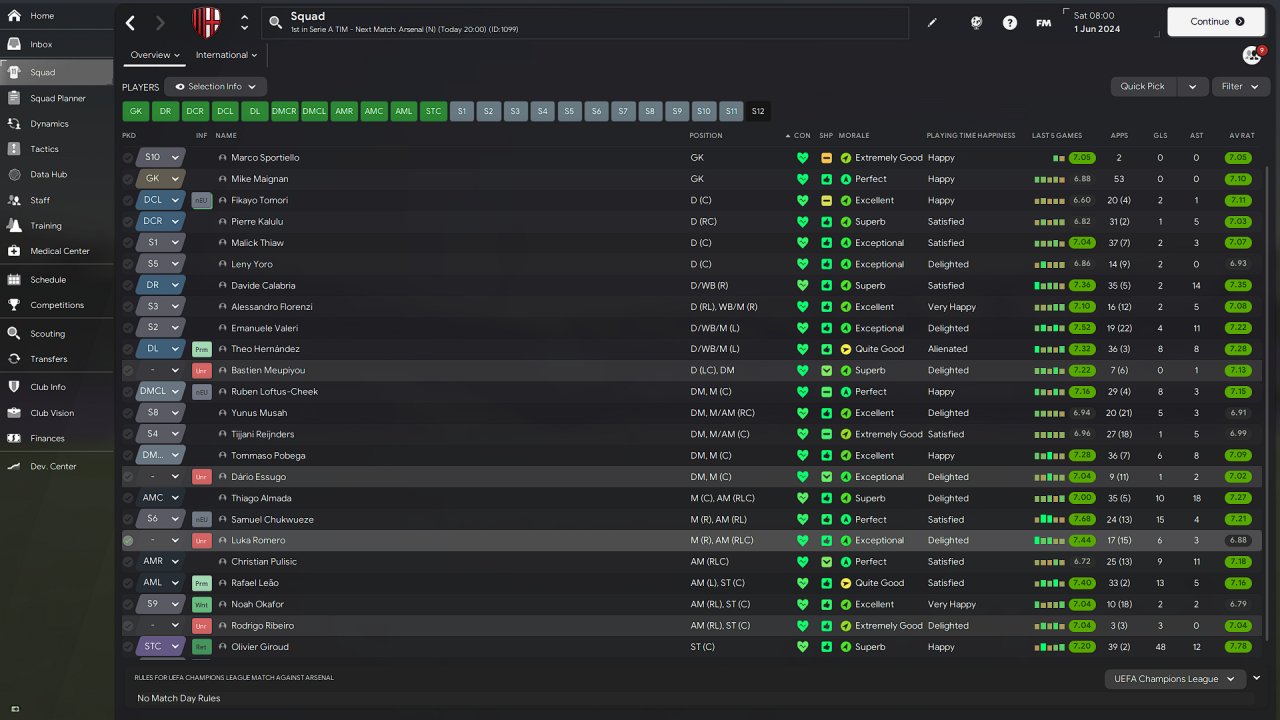The width and height of the screenshot is (1280, 720).
Task: Toggle pick checkbox for Marco Sportiello
Action: tap(128, 158)
